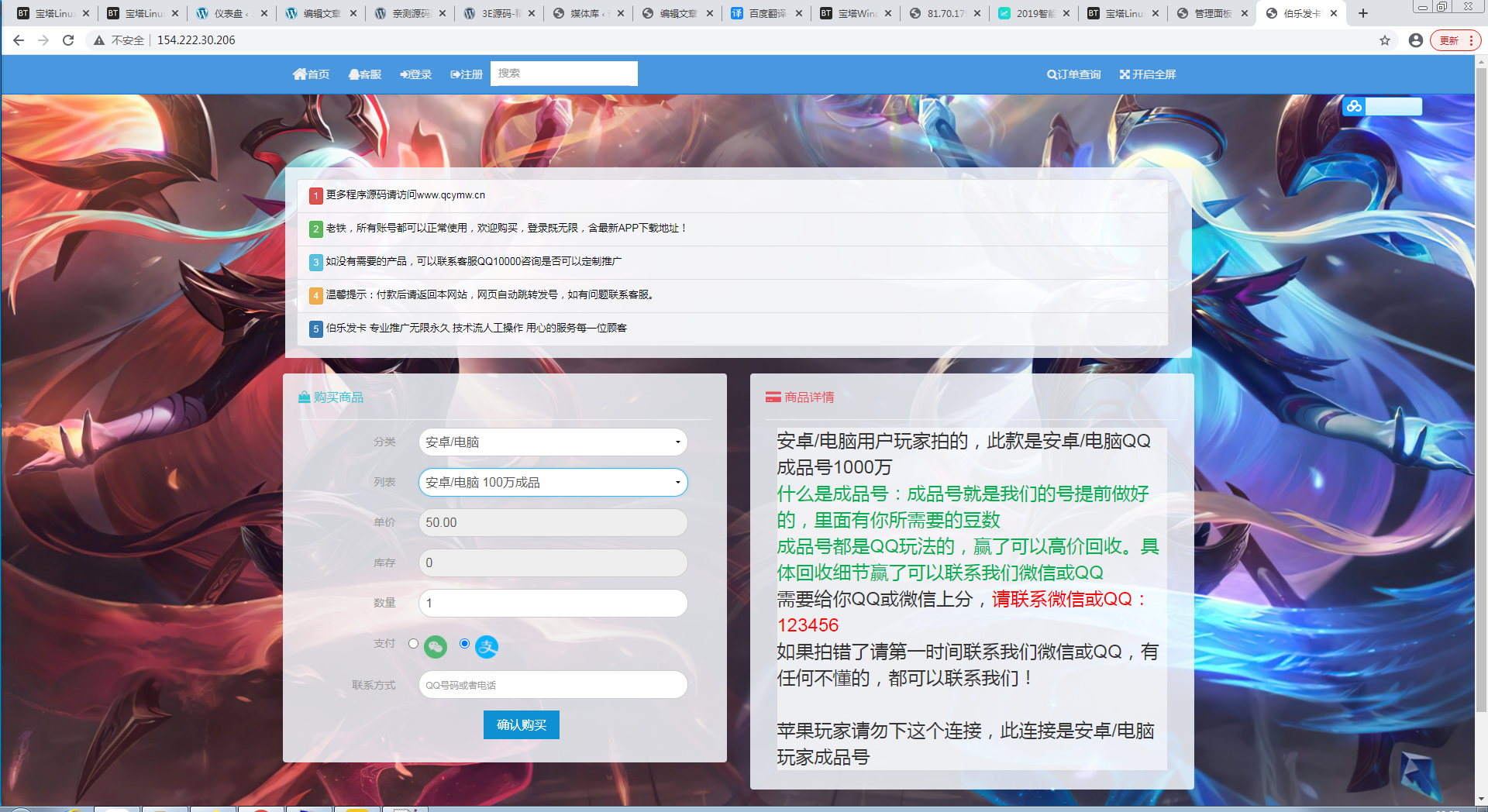Close the 媒体库 tab

(x=621, y=13)
